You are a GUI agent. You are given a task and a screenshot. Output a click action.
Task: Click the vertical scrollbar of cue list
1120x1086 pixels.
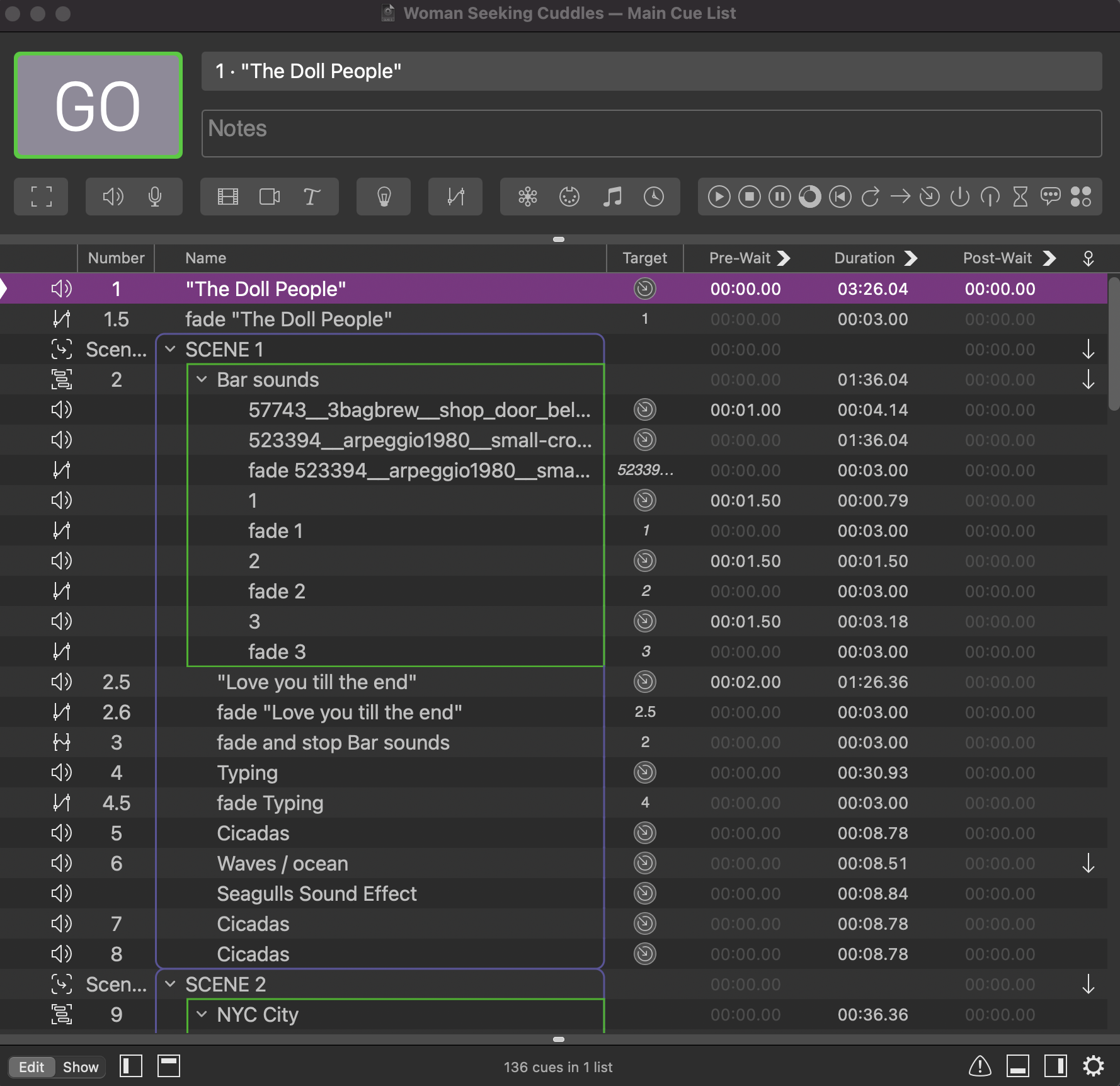[x=1114, y=343]
